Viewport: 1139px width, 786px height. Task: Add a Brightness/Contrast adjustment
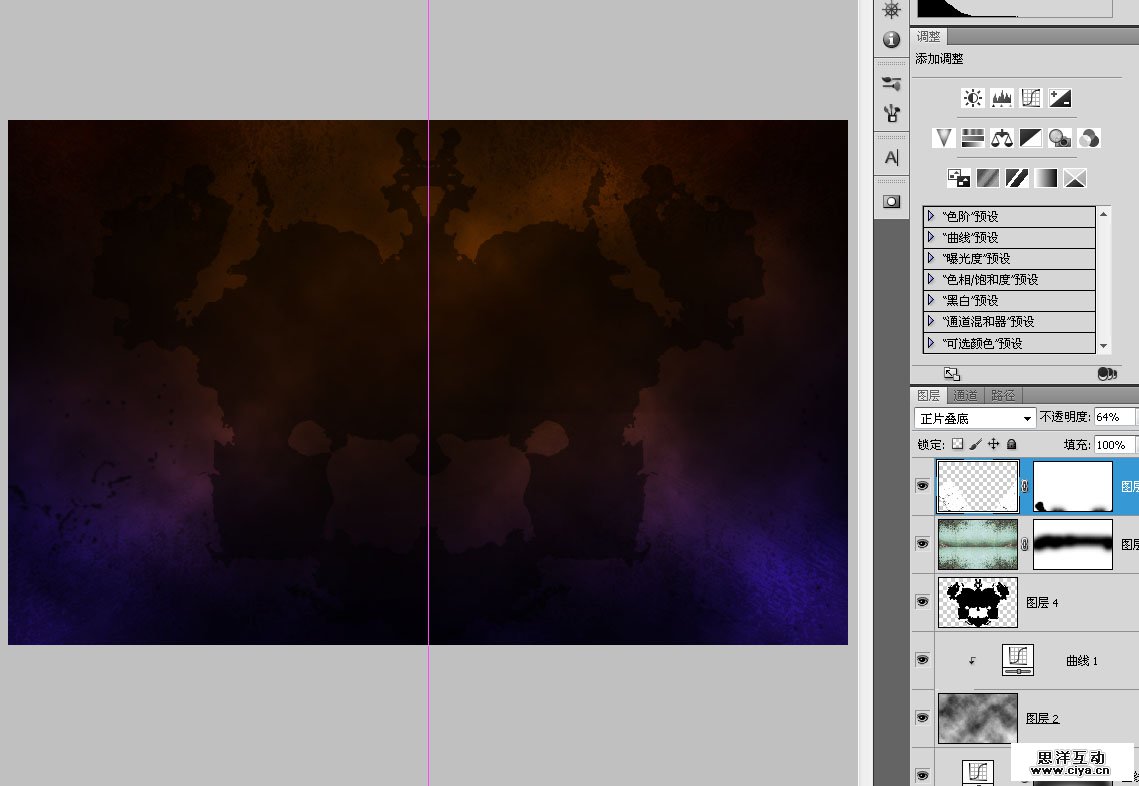tap(972, 98)
